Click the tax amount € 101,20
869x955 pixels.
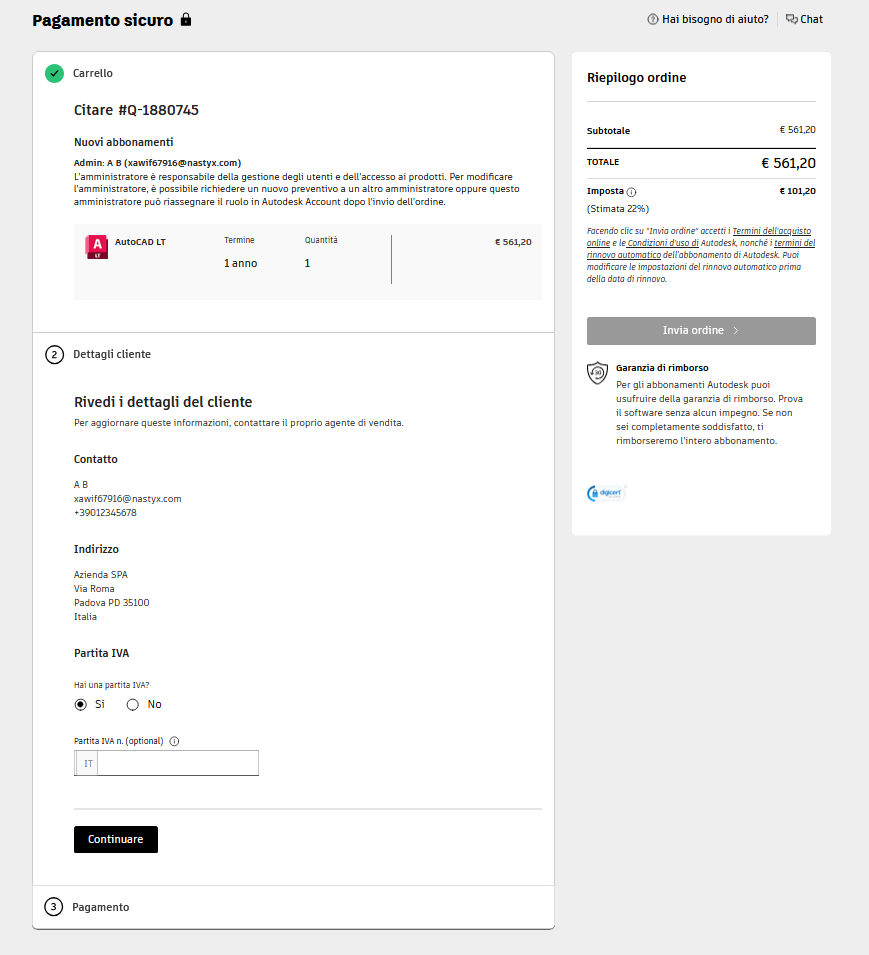tap(797, 191)
